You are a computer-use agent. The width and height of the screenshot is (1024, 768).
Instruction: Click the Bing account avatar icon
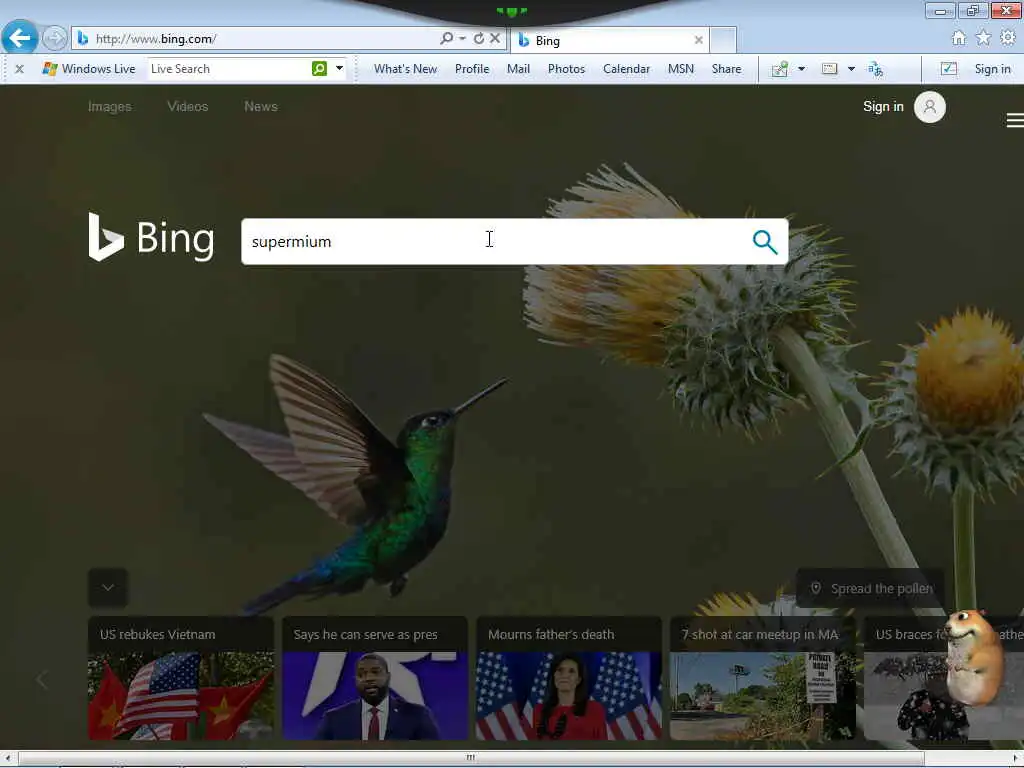[x=929, y=107]
